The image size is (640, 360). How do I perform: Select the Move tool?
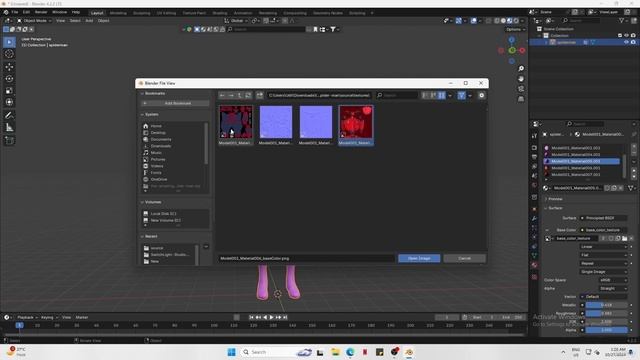[9, 67]
